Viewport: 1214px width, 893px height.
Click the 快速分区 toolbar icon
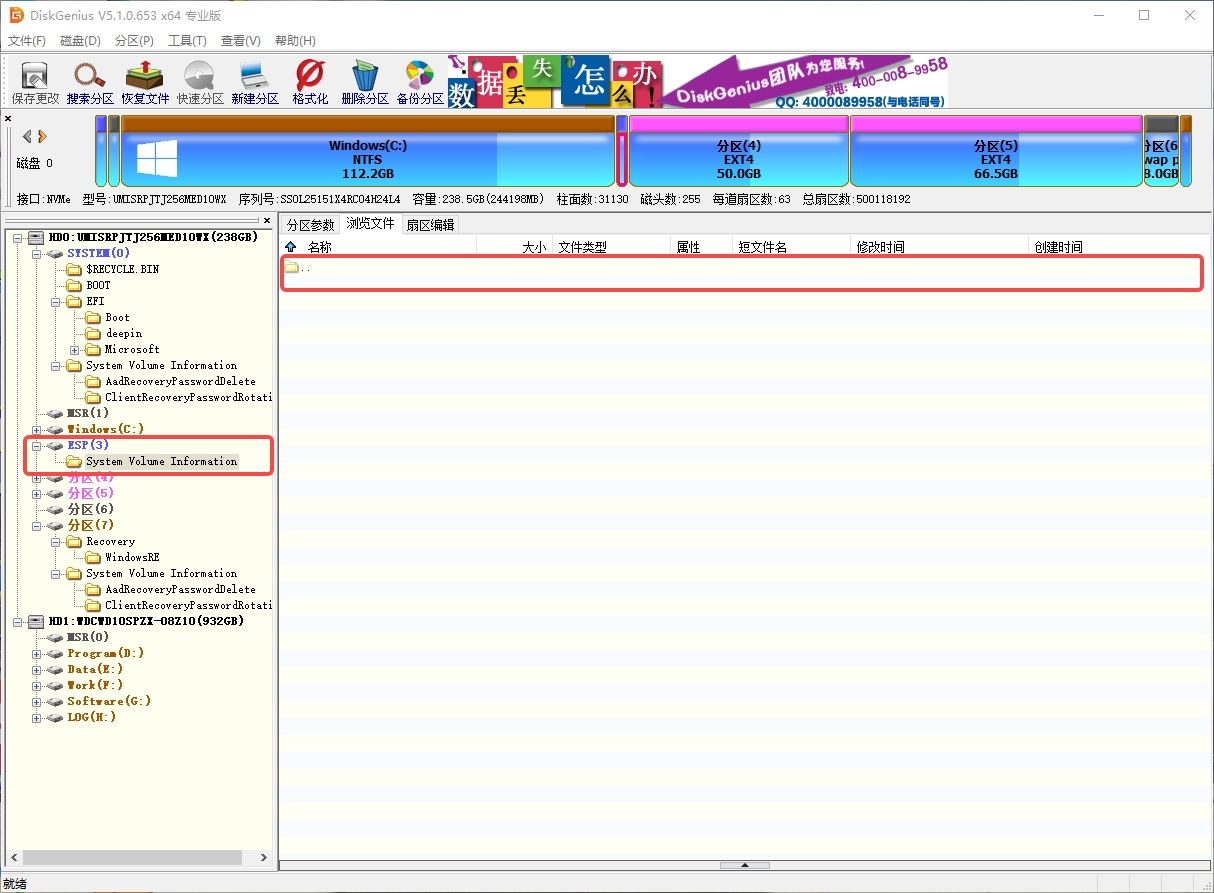click(200, 82)
